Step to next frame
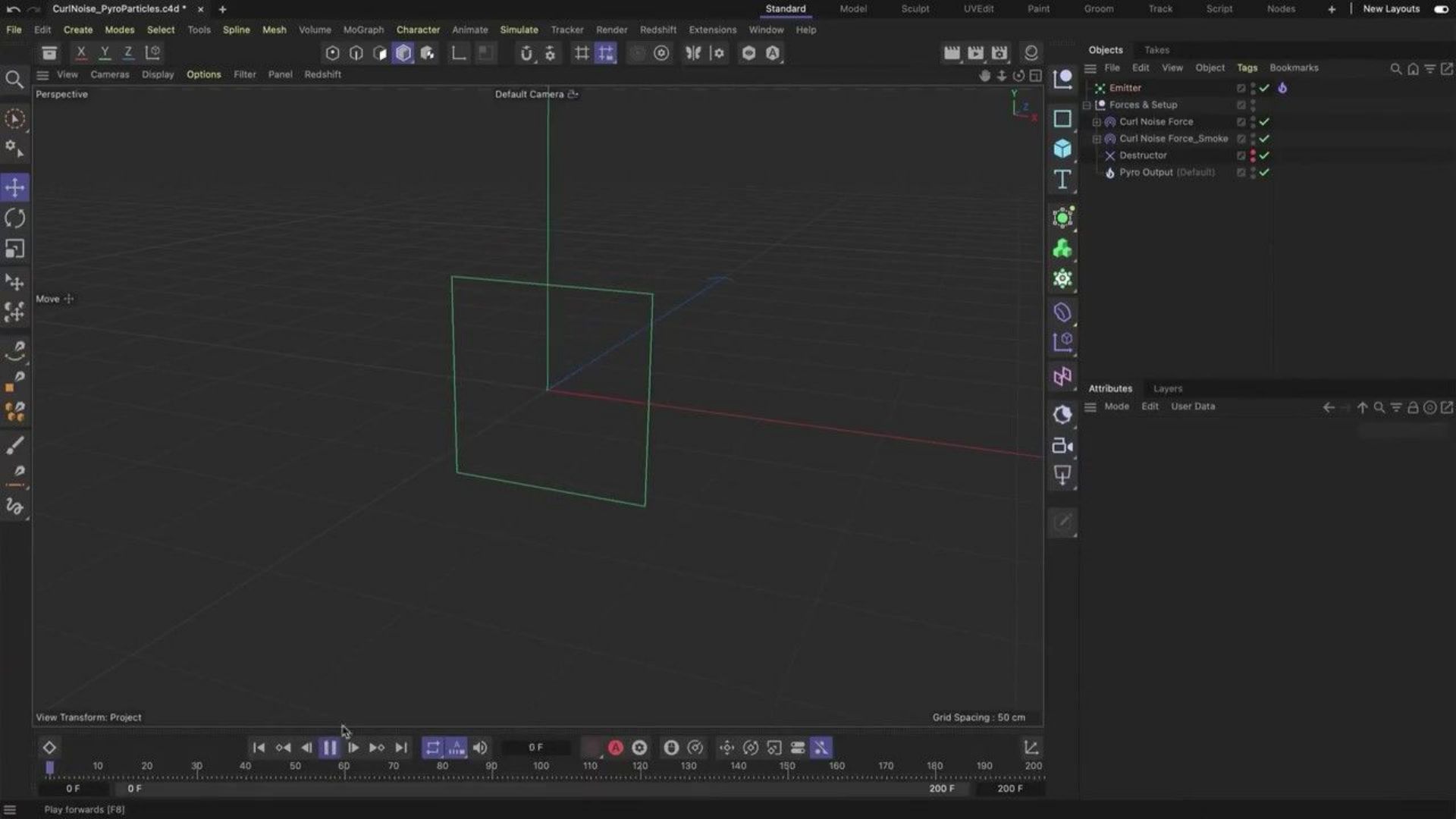Image resolution: width=1456 pixels, height=819 pixels. pyautogui.click(x=353, y=748)
